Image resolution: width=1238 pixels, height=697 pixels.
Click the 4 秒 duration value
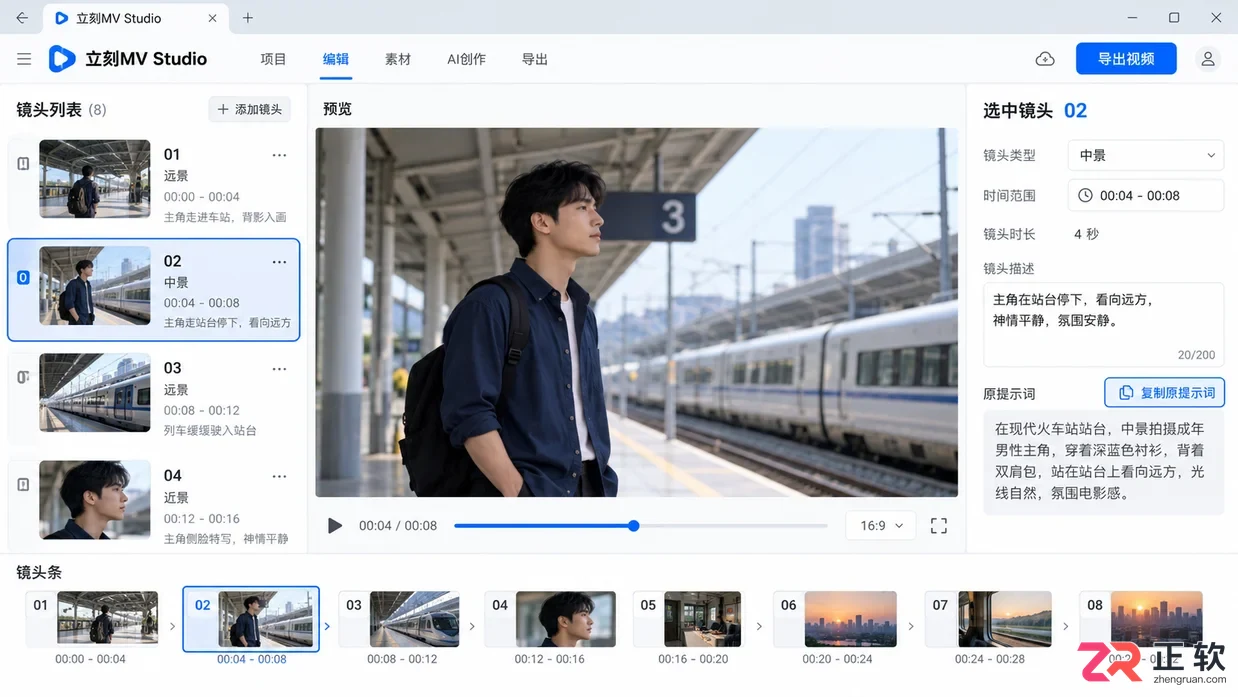[1086, 234]
